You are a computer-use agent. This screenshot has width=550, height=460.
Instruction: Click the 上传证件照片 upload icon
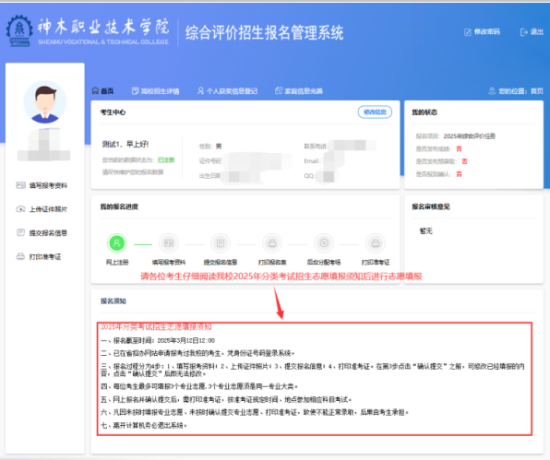click(21, 209)
